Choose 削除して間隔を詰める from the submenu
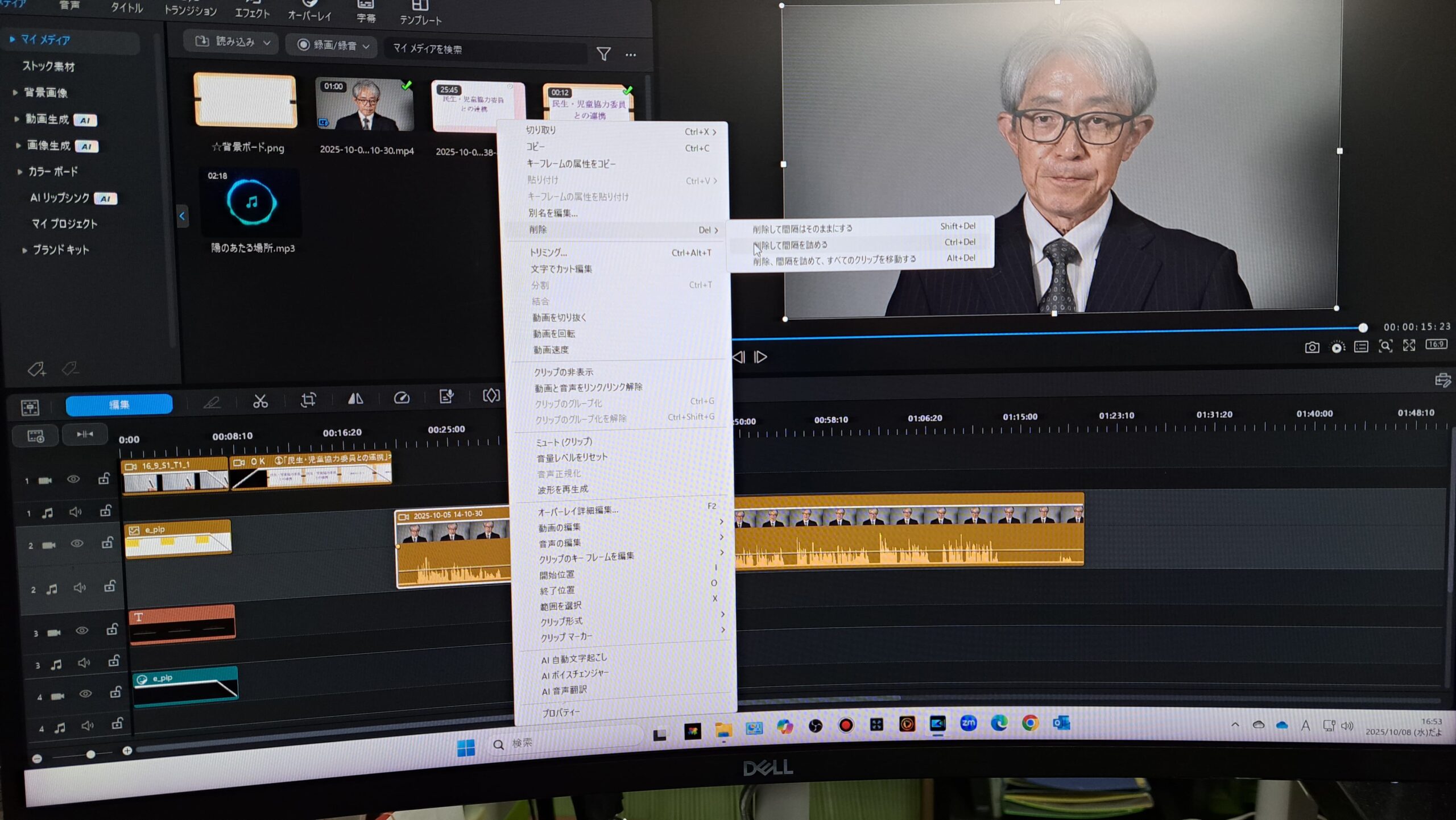 [791, 245]
